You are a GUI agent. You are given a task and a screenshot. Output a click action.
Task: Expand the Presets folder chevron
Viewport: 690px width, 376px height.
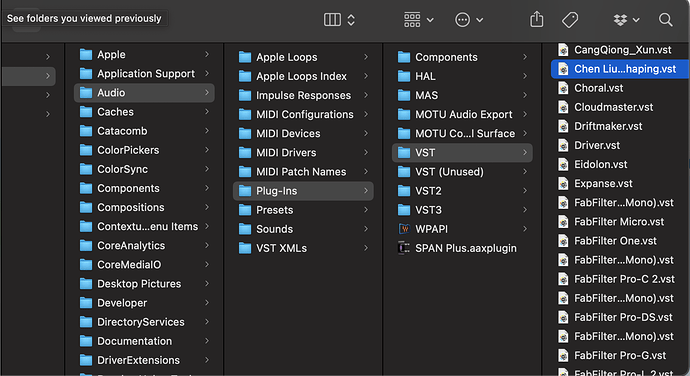pos(366,210)
